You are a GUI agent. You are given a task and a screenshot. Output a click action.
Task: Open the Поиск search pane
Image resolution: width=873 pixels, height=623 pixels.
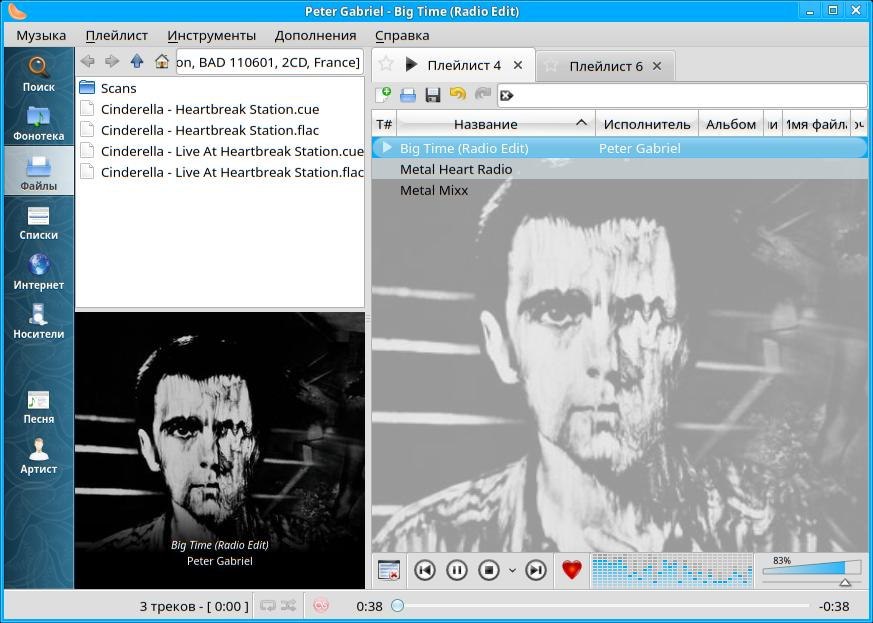tap(38, 73)
